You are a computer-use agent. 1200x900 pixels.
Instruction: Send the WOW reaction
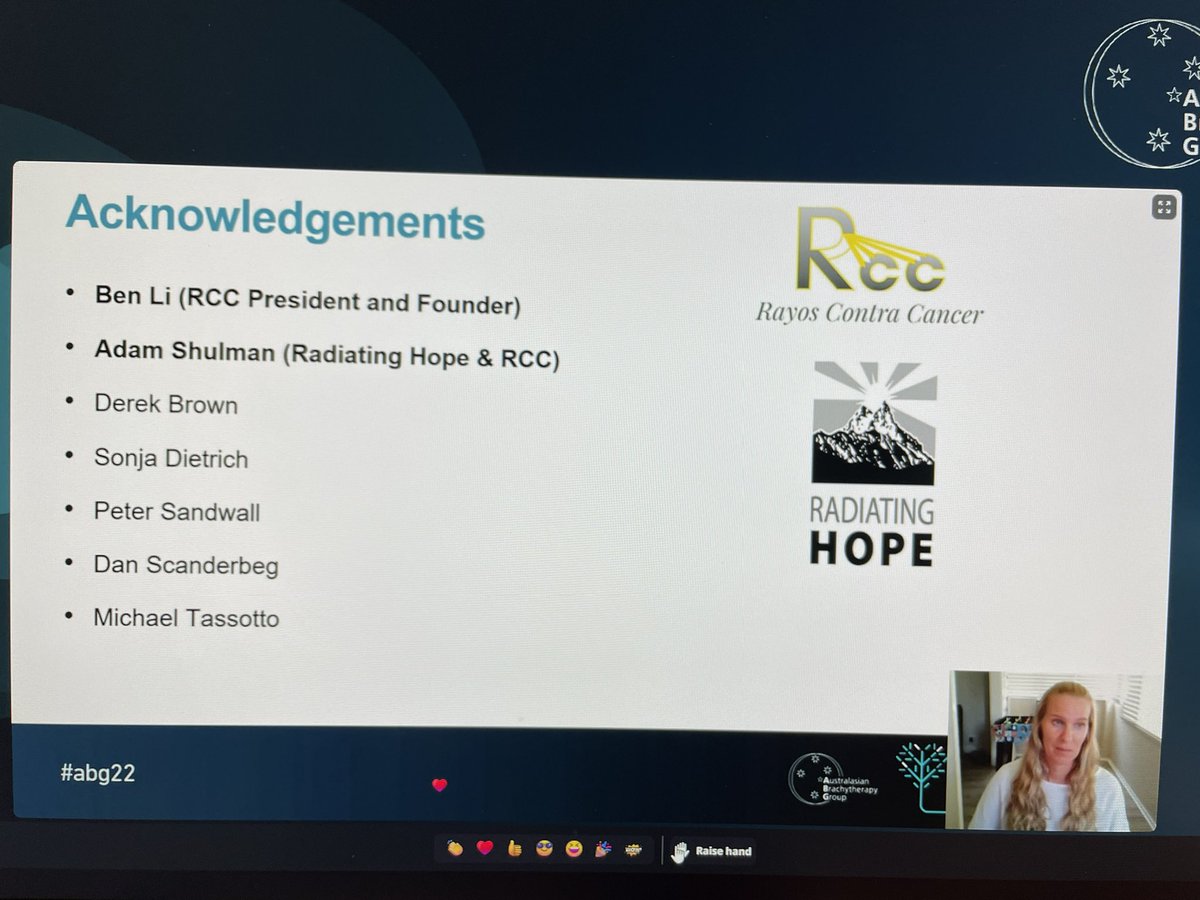pyautogui.click(x=633, y=849)
